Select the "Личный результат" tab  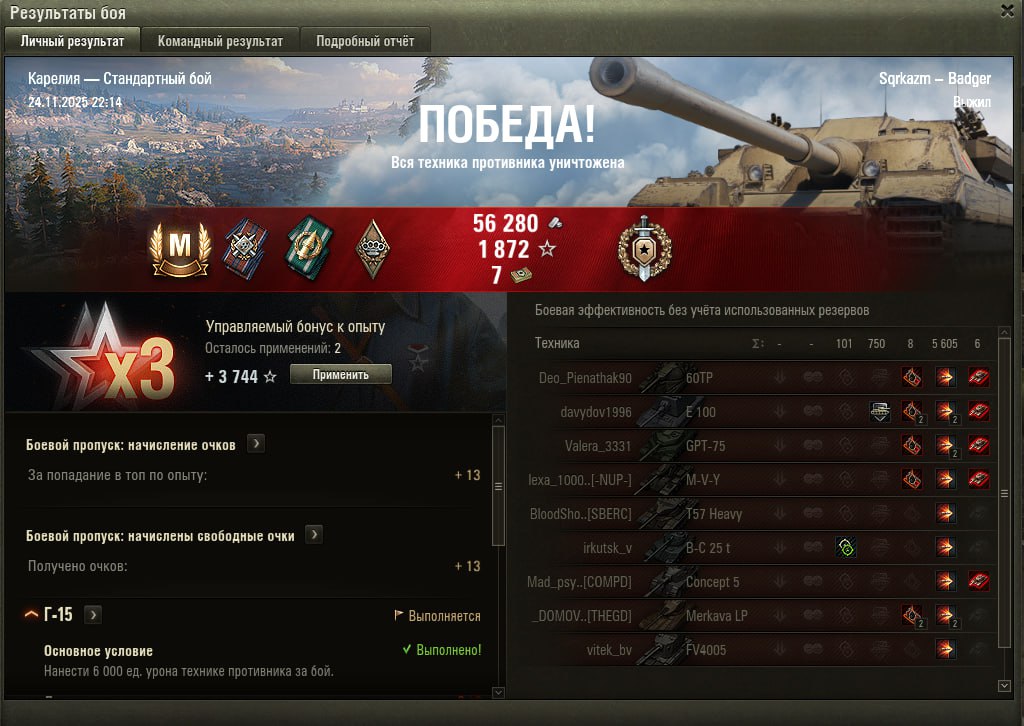click(72, 41)
